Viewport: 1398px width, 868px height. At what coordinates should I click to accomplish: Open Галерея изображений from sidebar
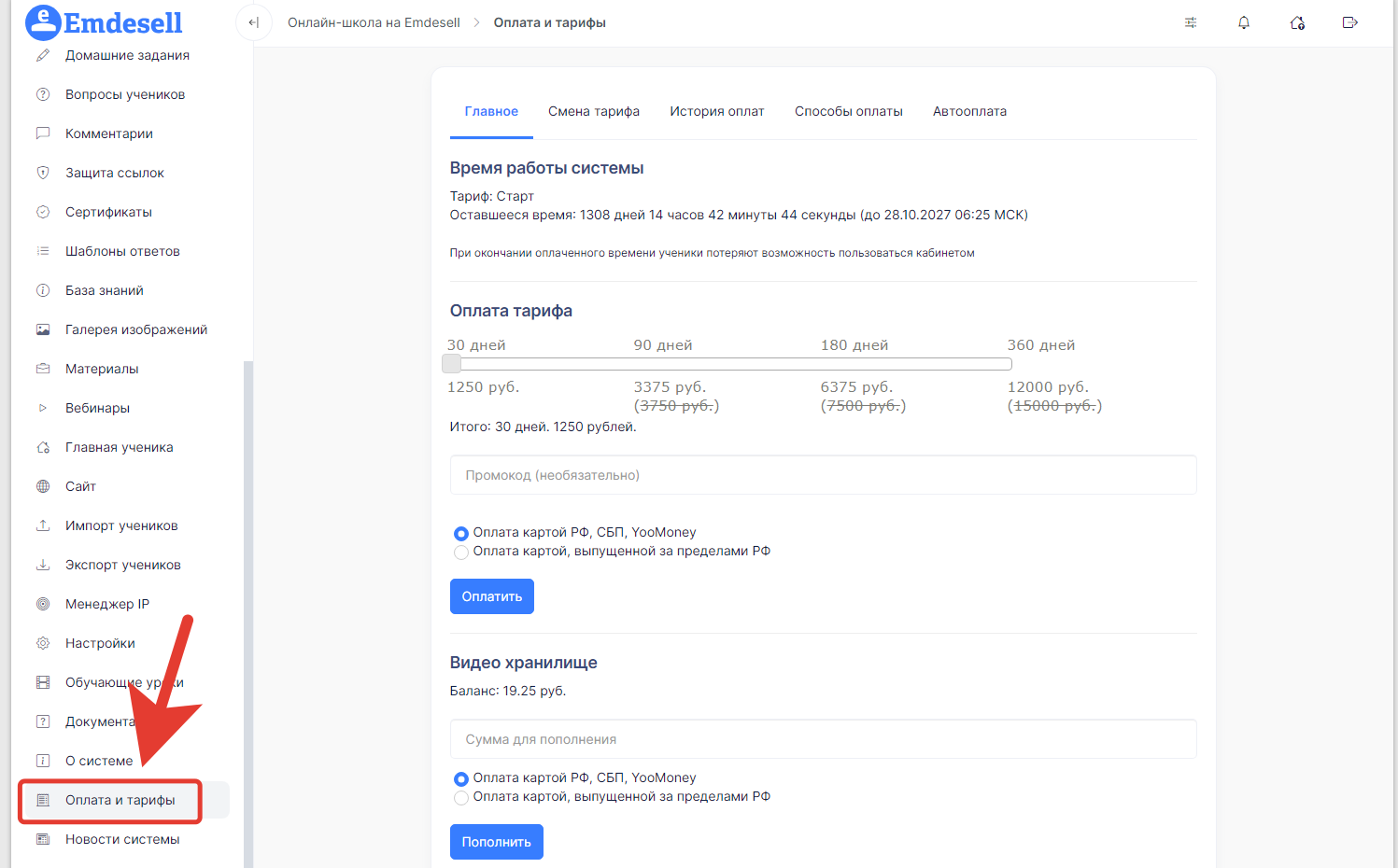pos(135,329)
